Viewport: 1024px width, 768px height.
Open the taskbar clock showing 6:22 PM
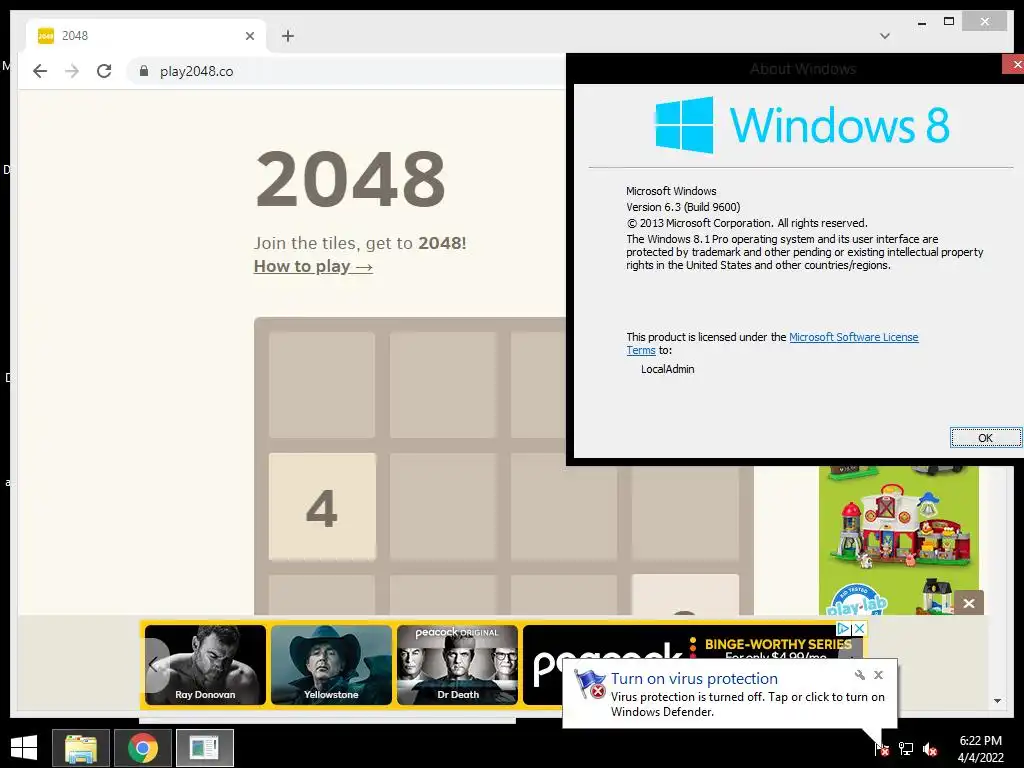pos(980,748)
